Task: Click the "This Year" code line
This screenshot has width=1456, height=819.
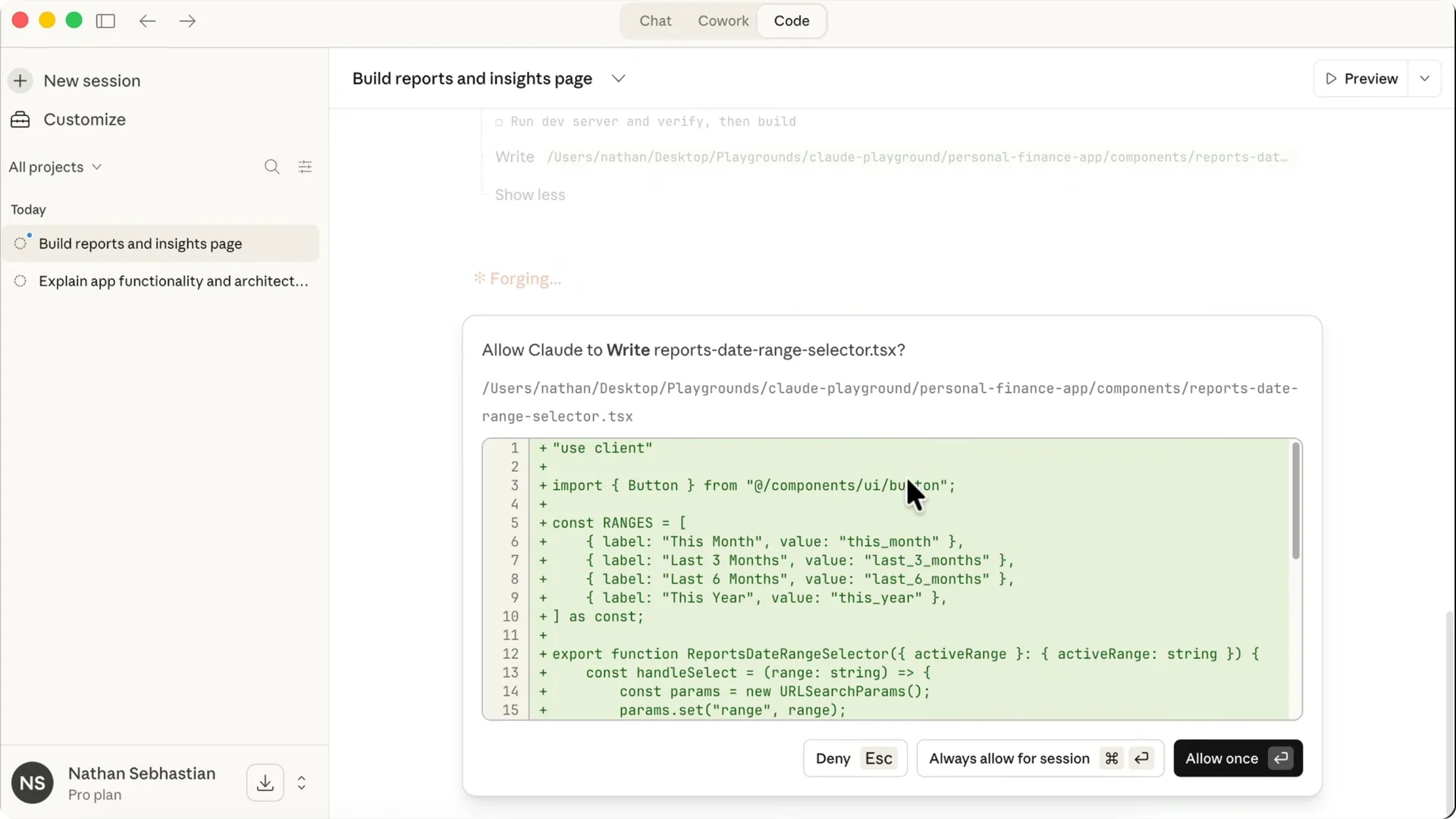Action: pos(766,598)
